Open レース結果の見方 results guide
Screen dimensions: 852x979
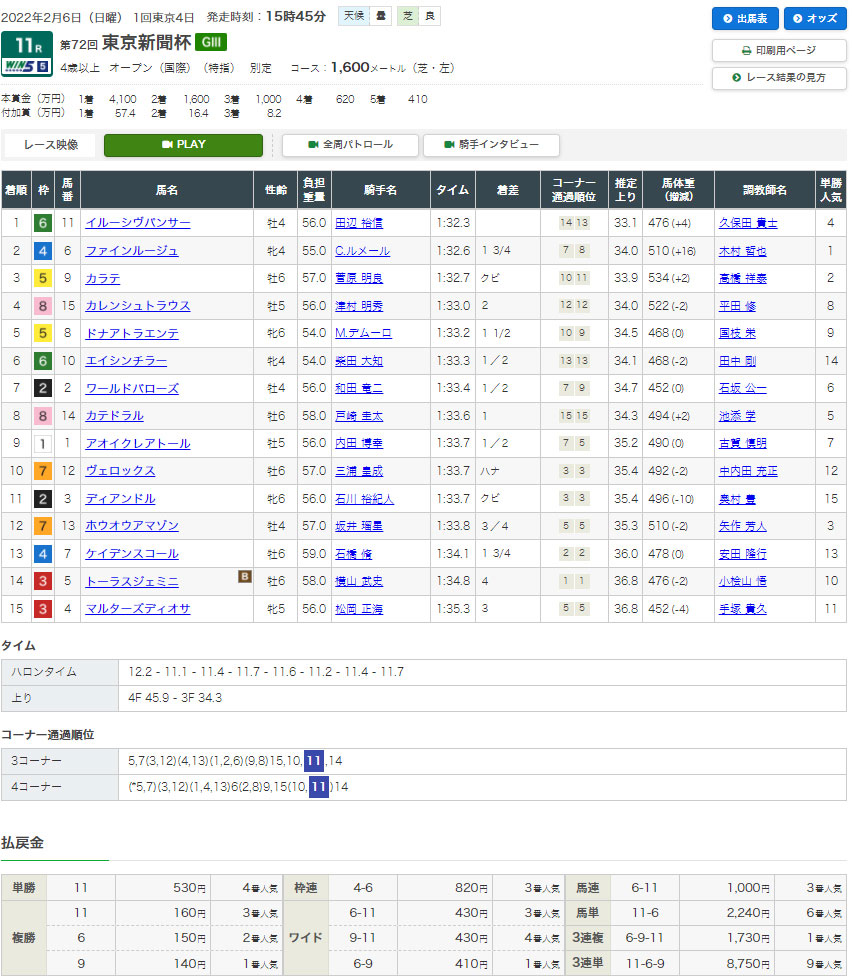779,78
